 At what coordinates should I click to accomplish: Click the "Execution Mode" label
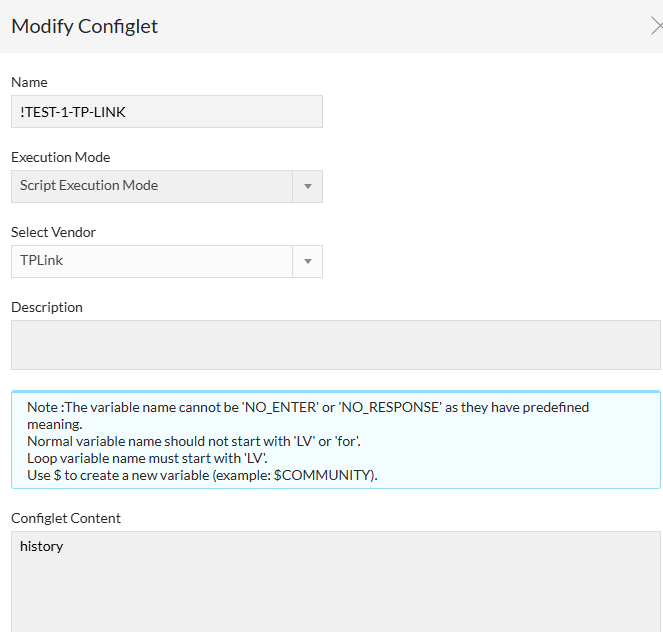60,157
